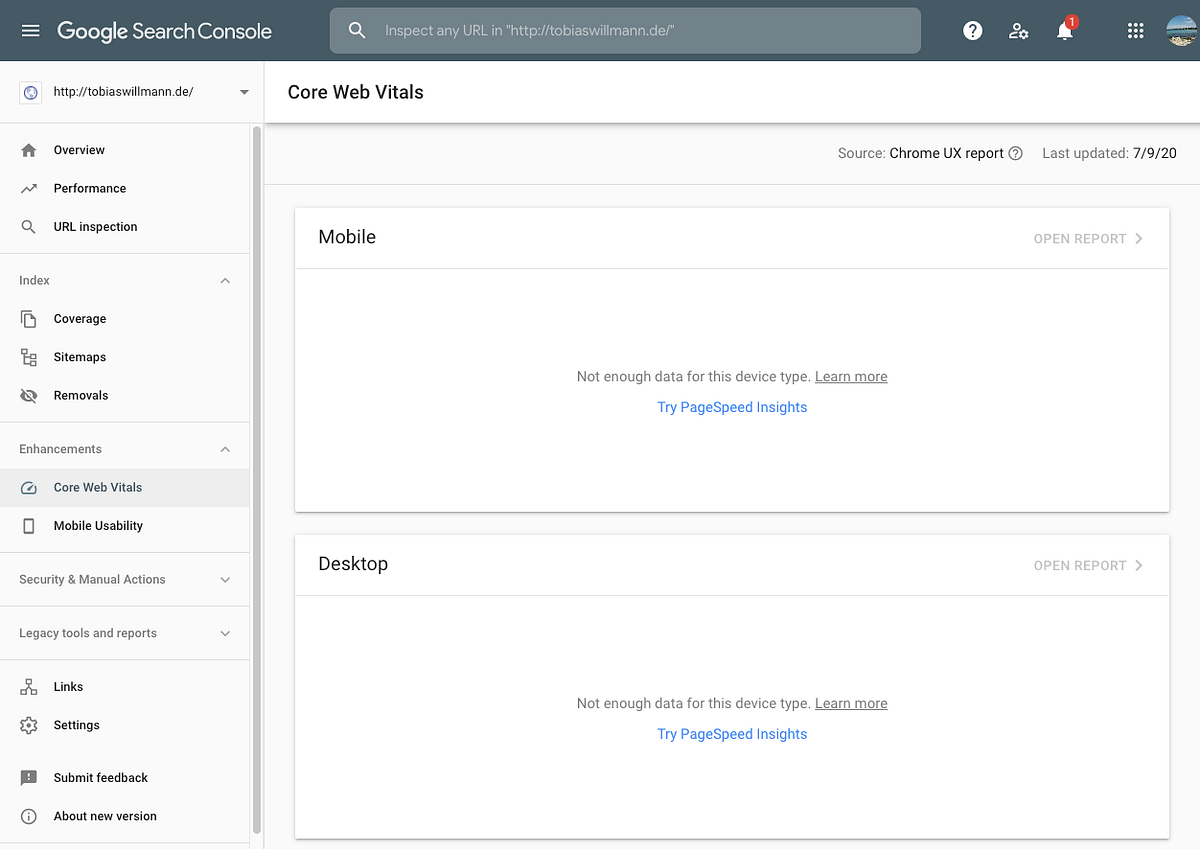The width and height of the screenshot is (1200, 849).
Task: Open the Help question mark icon
Action: [973, 31]
